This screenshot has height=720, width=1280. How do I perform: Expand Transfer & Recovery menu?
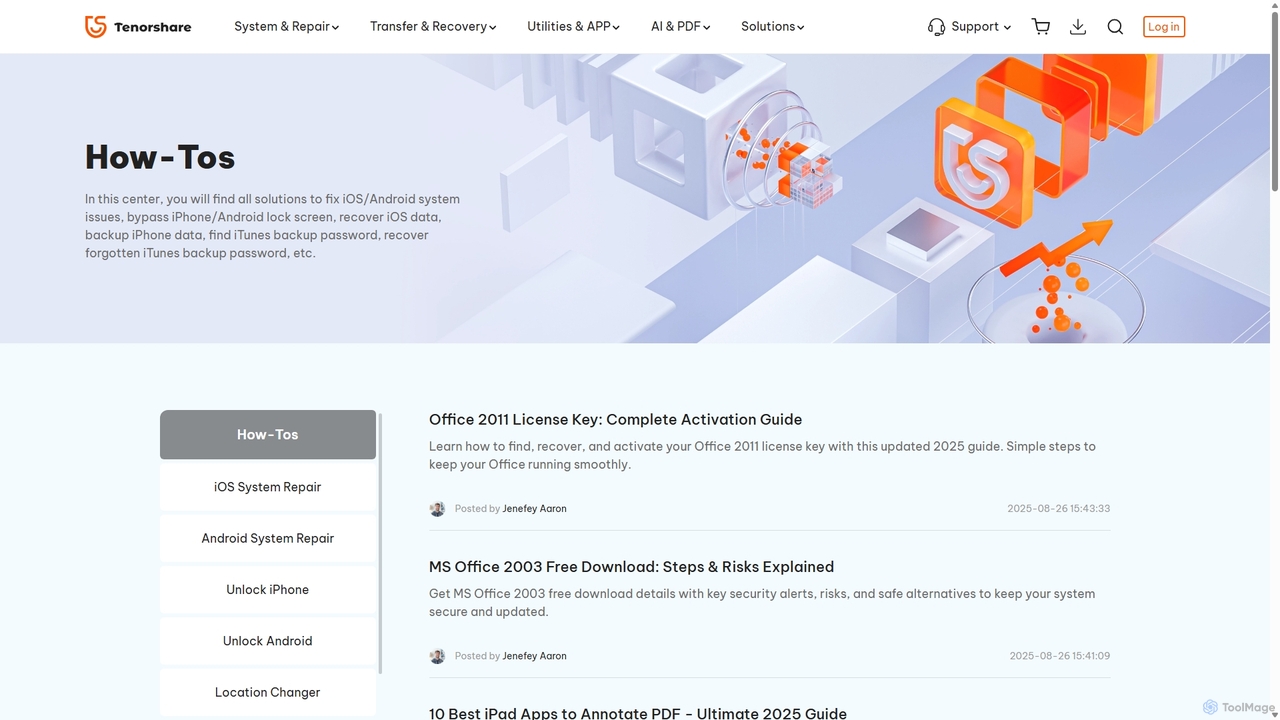[x=433, y=27]
